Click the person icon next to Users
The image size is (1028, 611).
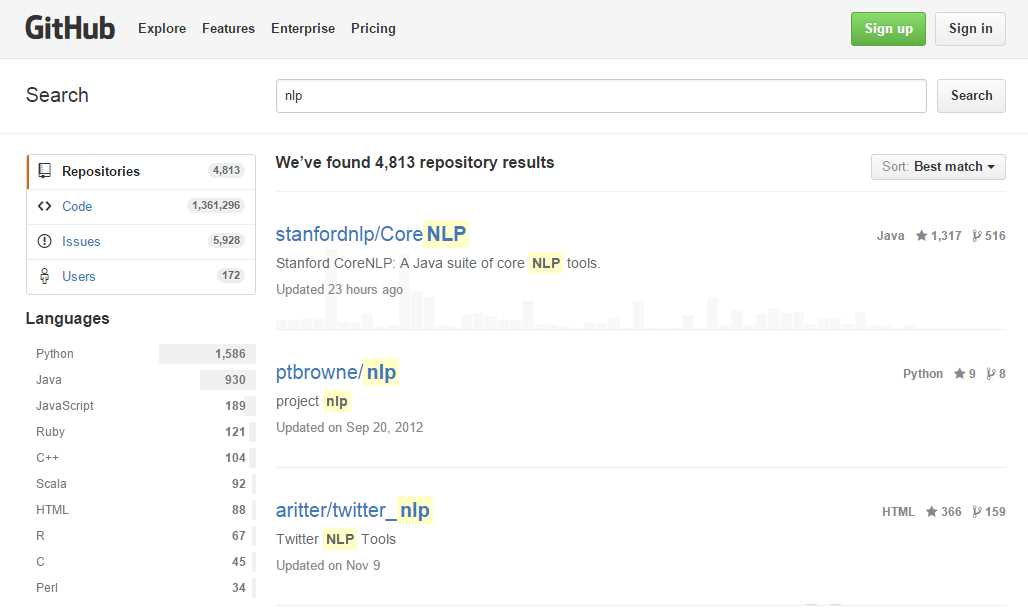tap(45, 276)
